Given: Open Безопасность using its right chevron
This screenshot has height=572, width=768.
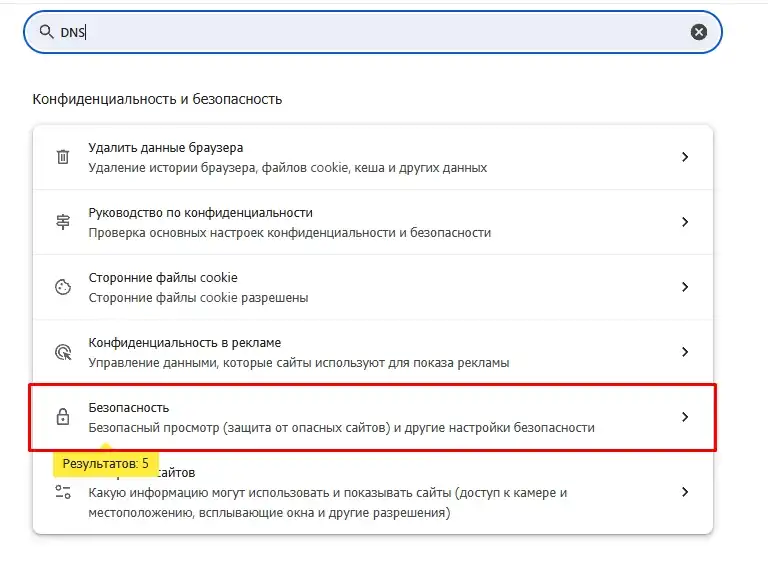Looking at the screenshot, I should point(685,417).
